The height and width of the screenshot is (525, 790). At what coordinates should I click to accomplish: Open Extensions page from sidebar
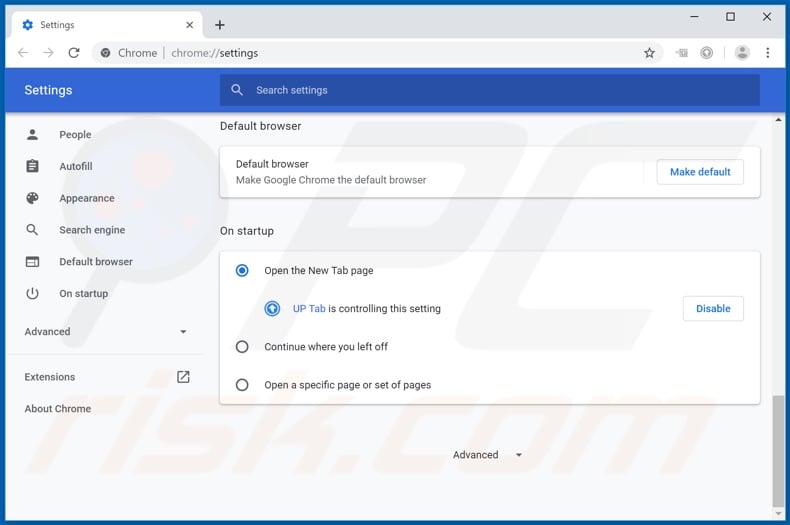pyautogui.click(x=49, y=377)
